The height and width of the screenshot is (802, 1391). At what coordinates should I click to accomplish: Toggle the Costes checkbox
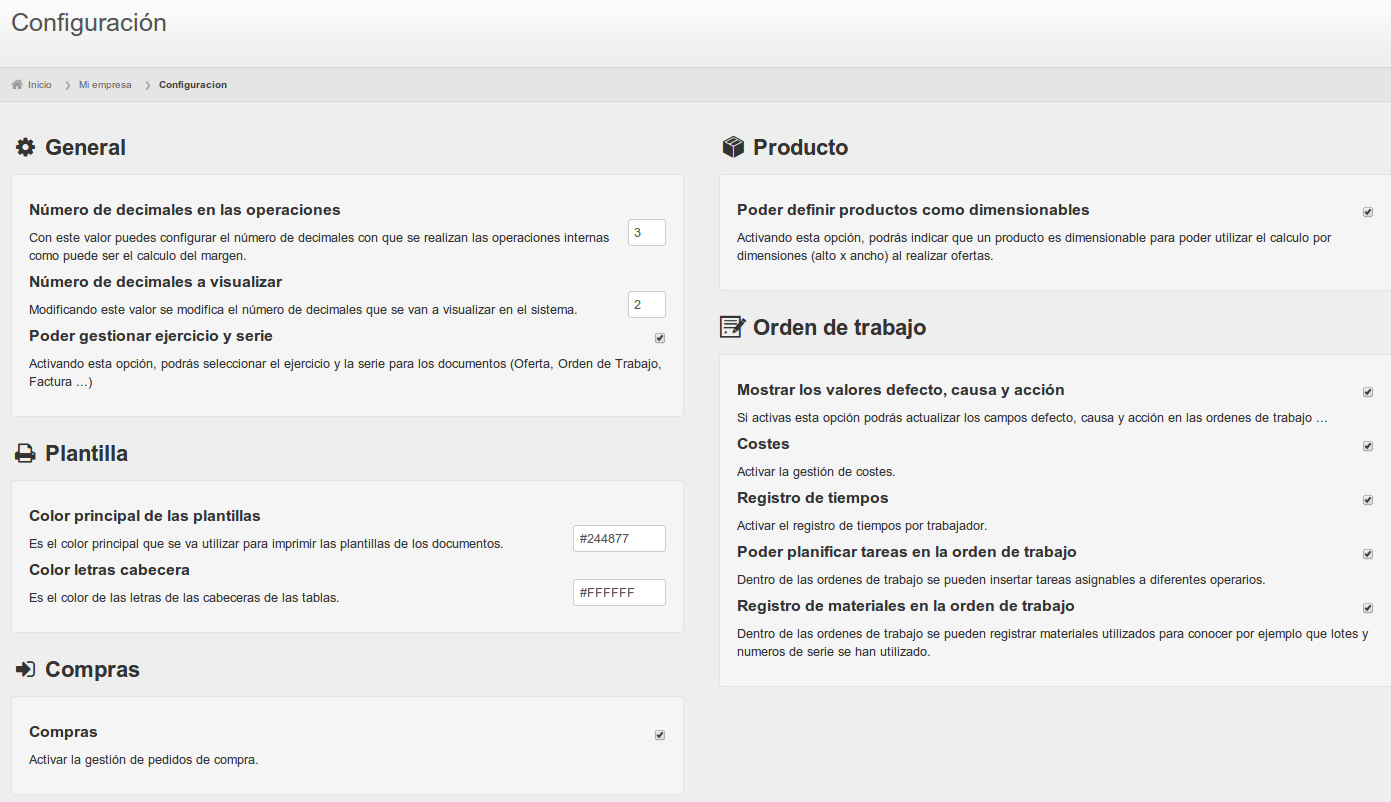pyautogui.click(x=1368, y=446)
